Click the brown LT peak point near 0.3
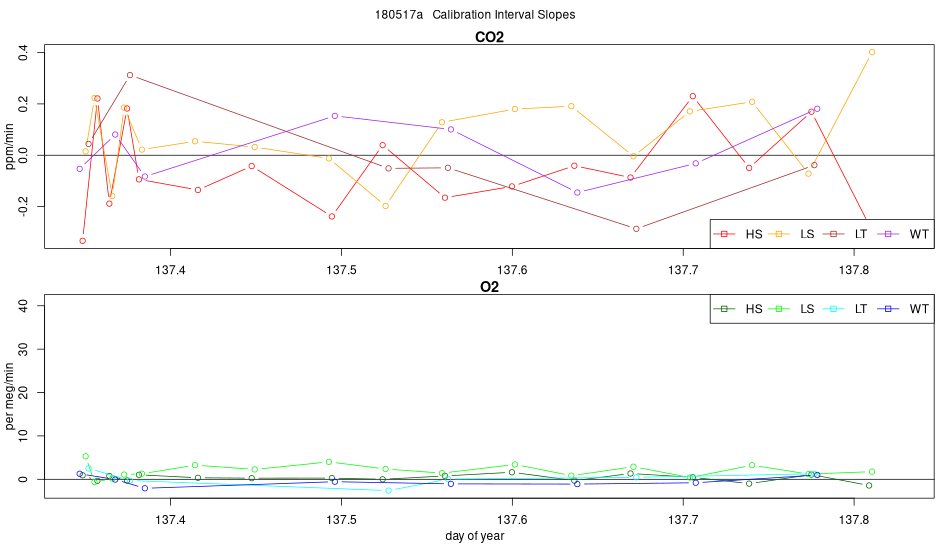This screenshot has height=550, width=950. tap(130, 75)
